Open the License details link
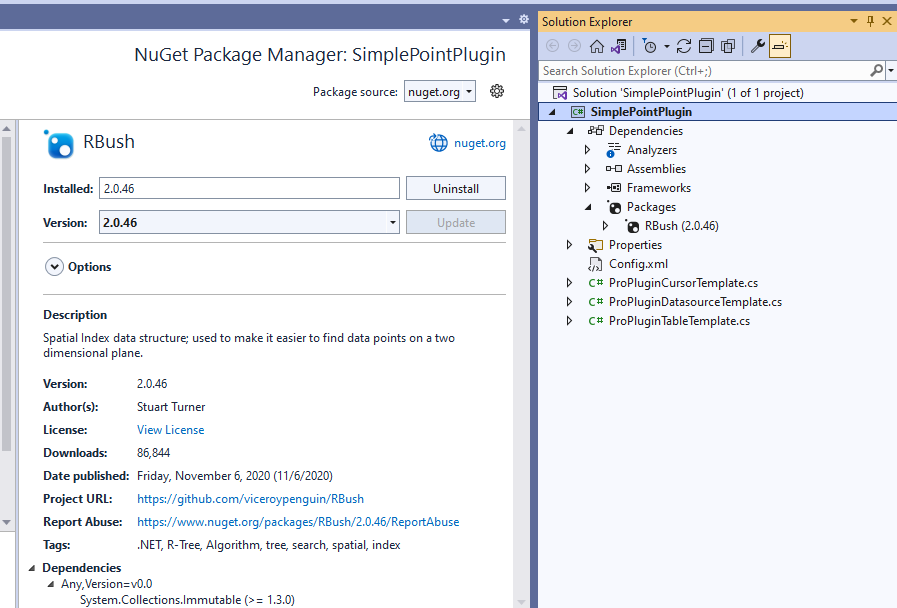This screenshot has width=897, height=608. [x=169, y=429]
